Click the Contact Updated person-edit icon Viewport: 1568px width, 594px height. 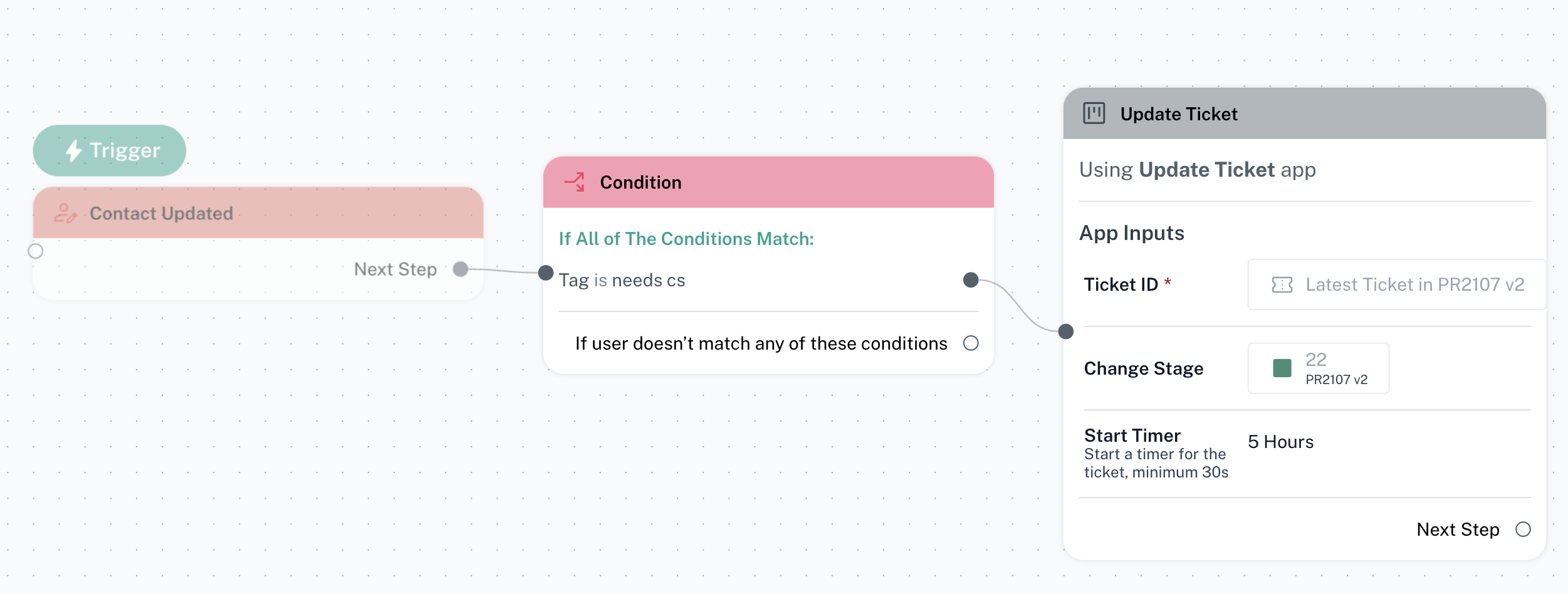point(65,214)
